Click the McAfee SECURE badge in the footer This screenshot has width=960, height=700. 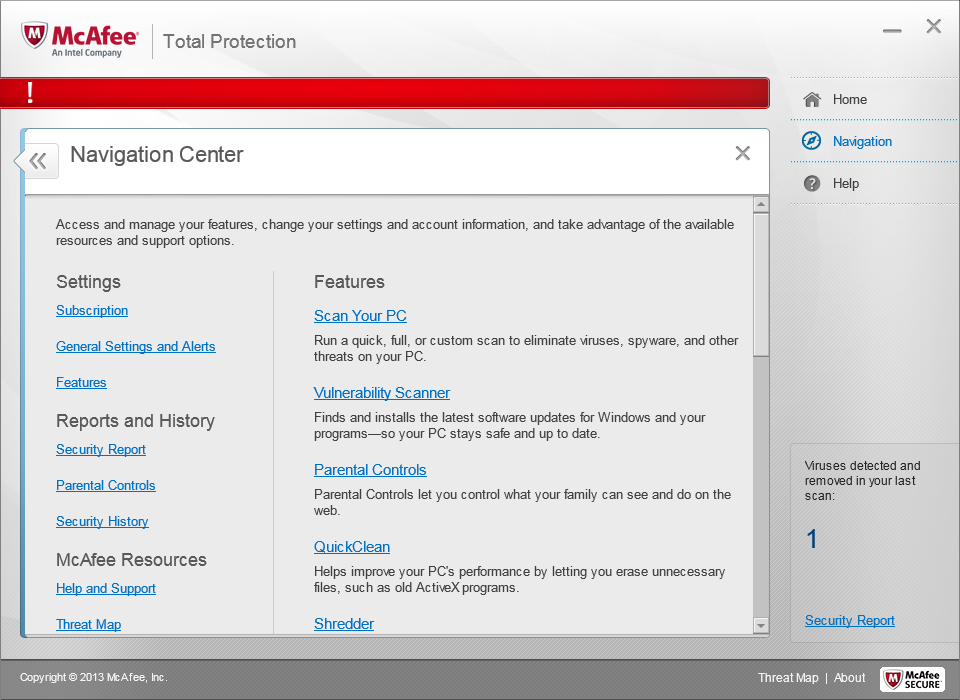point(911,678)
